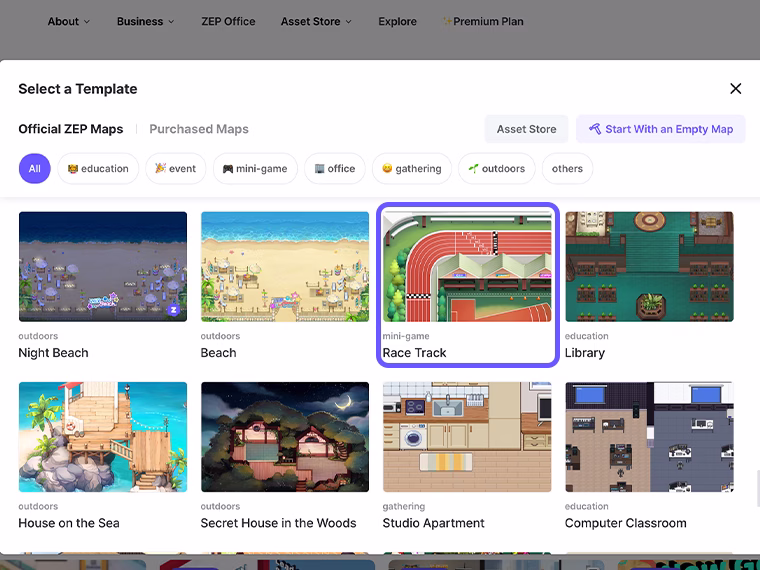Filter templates by gathering tag
760x570 pixels.
point(411,169)
